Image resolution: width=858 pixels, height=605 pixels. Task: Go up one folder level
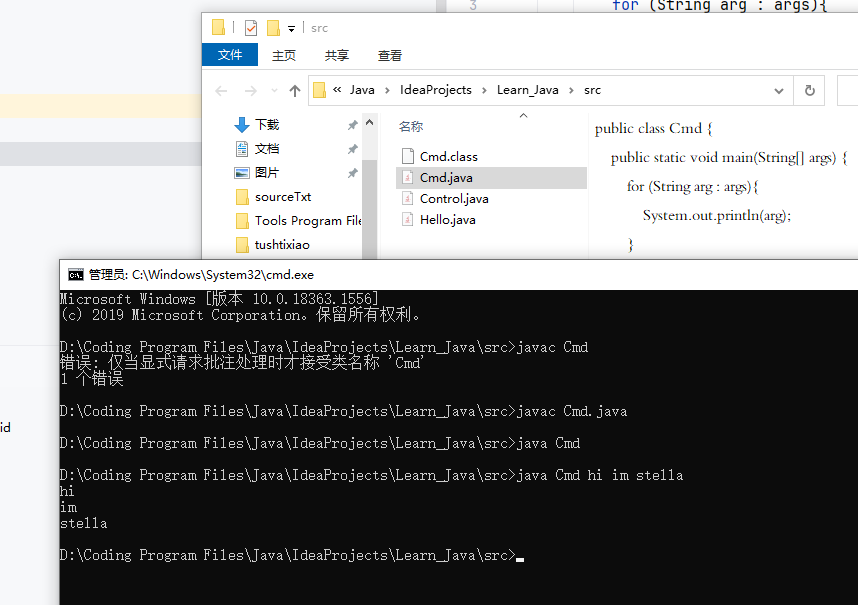[295, 91]
